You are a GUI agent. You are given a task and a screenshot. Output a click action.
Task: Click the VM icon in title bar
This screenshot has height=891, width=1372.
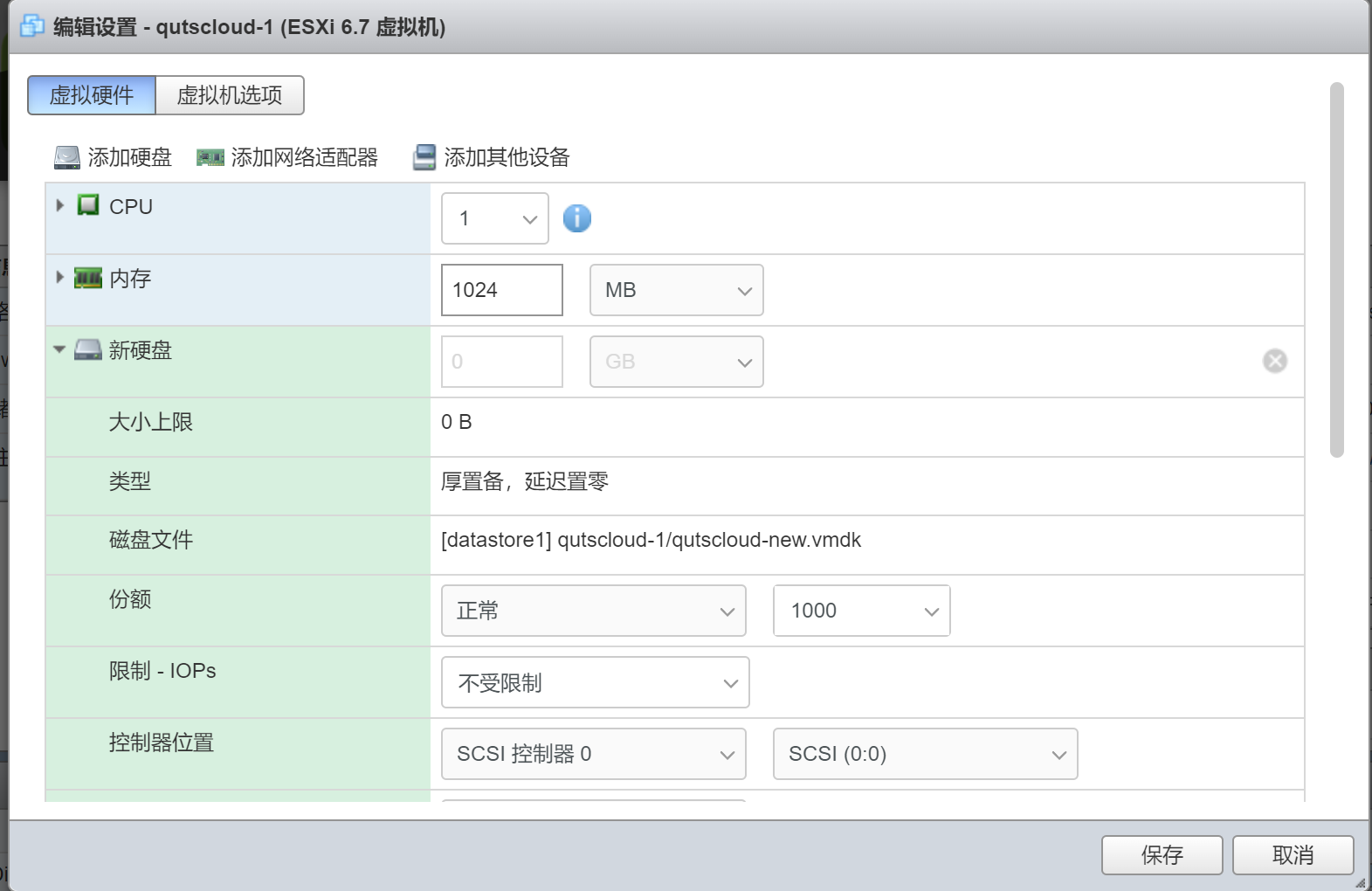click(x=32, y=26)
